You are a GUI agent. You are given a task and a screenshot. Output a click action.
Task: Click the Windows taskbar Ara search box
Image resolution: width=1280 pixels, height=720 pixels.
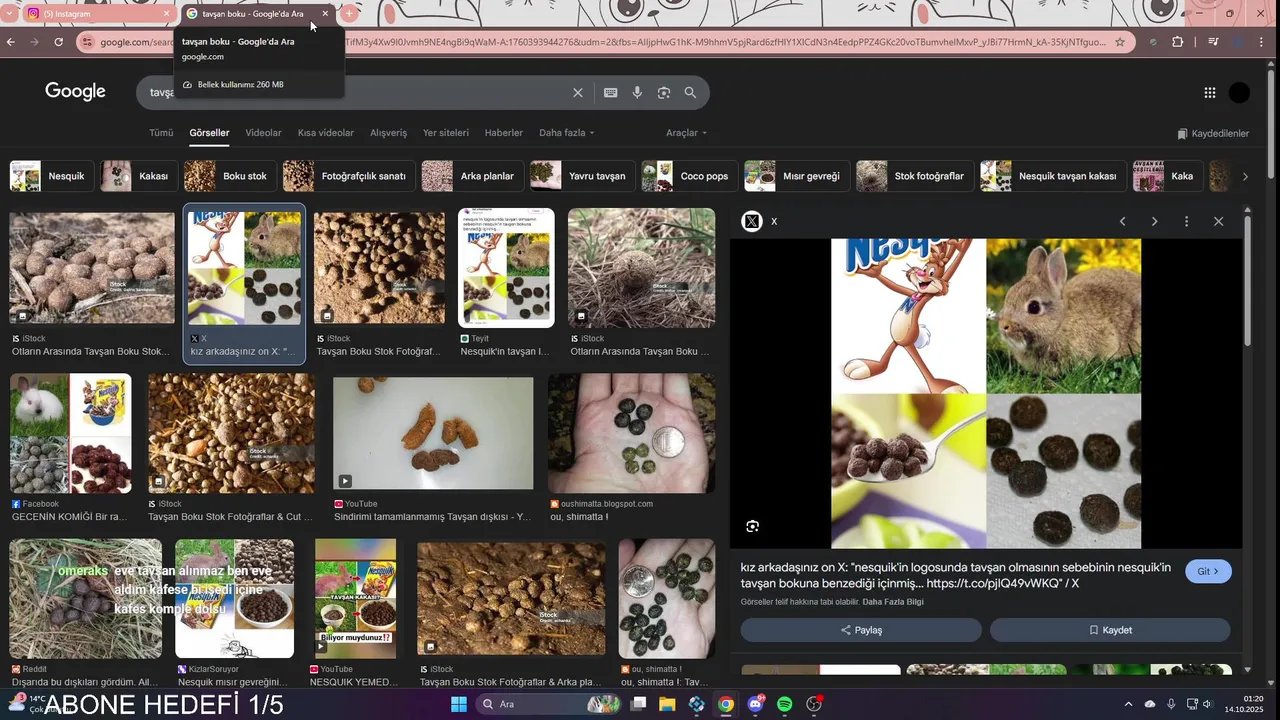click(x=548, y=704)
